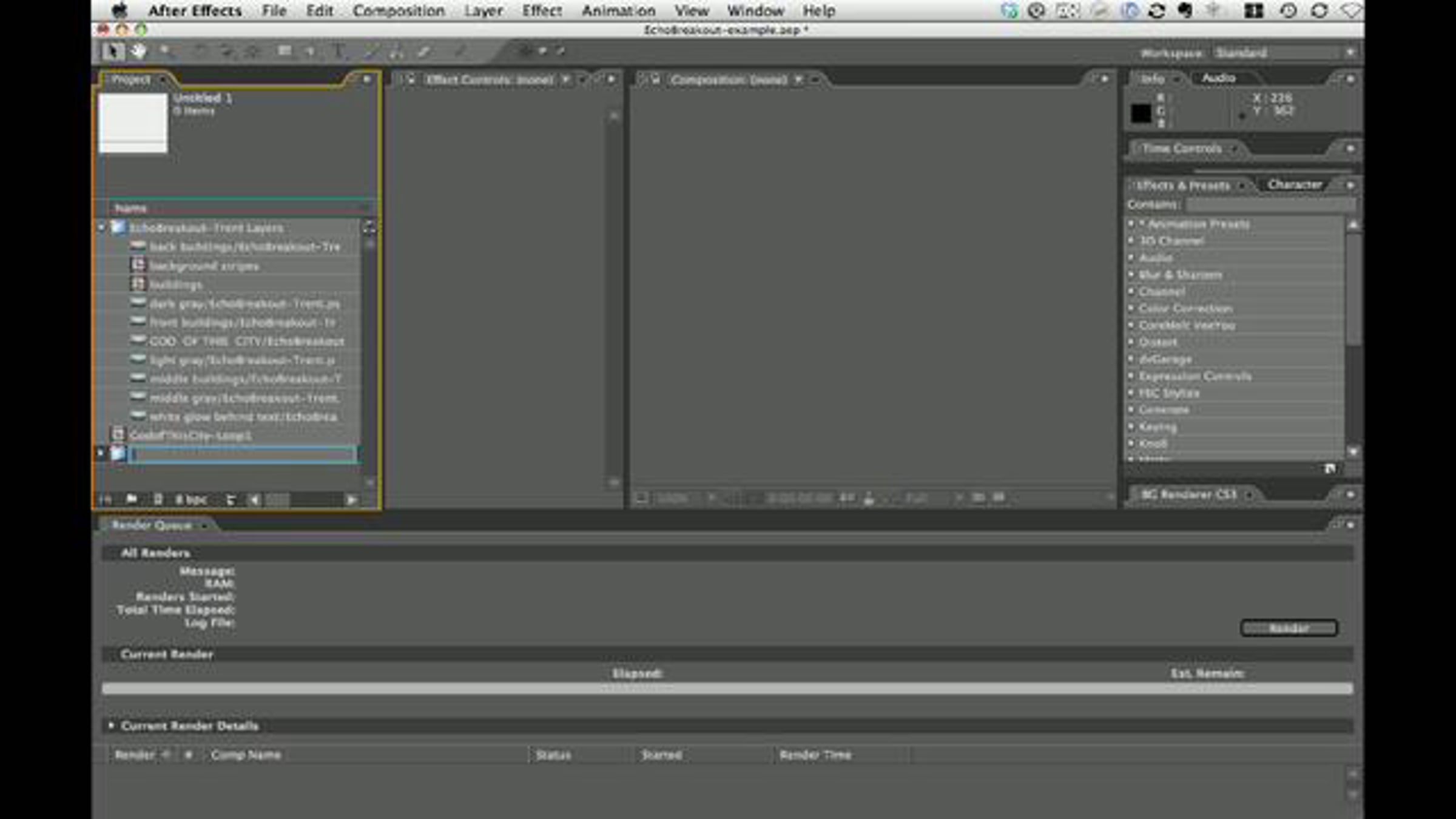1456x819 pixels.
Task: Open the Spotlight search in menu bar
Action: [x=1350, y=11]
